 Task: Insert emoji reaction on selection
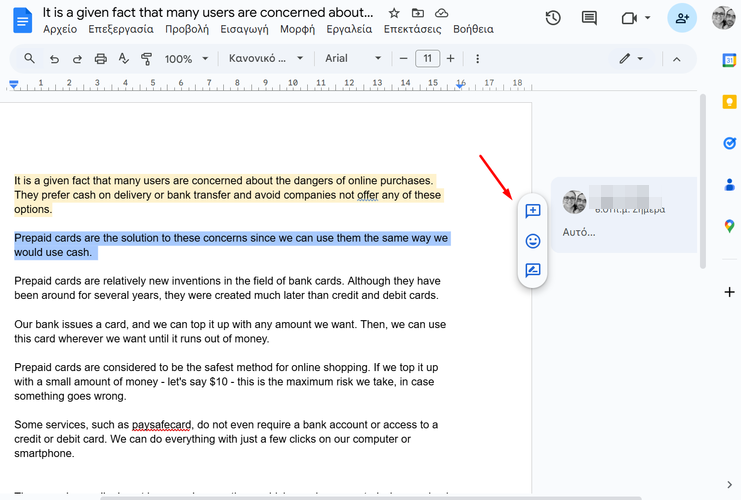533,241
